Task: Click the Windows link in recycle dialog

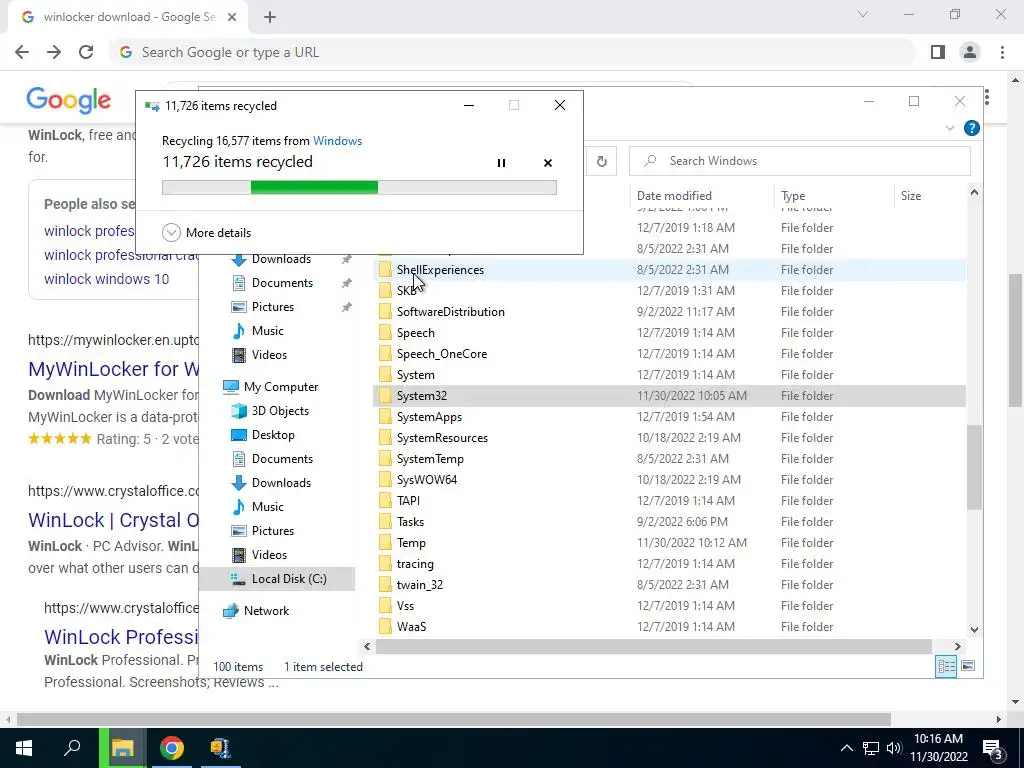Action: [x=337, y=140]
